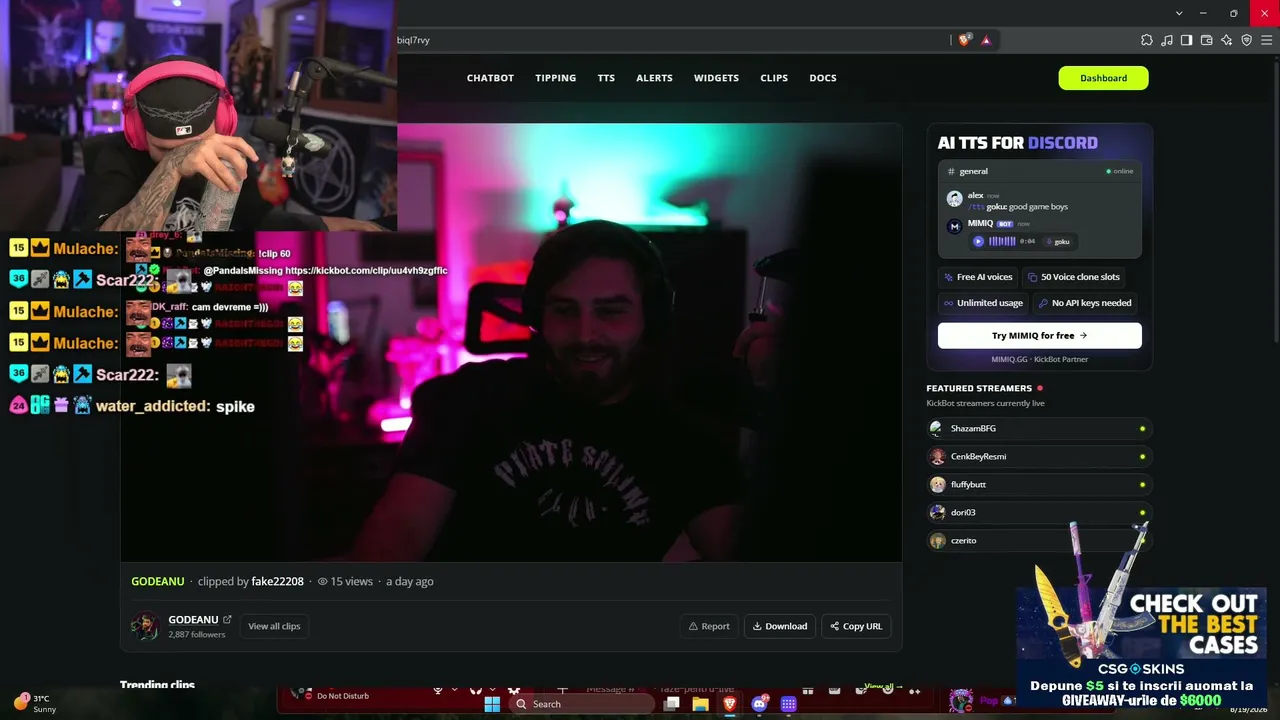Play the GODEANU clip video
The width and height of the screenshot is (1280, 720).
click(511, 342)
